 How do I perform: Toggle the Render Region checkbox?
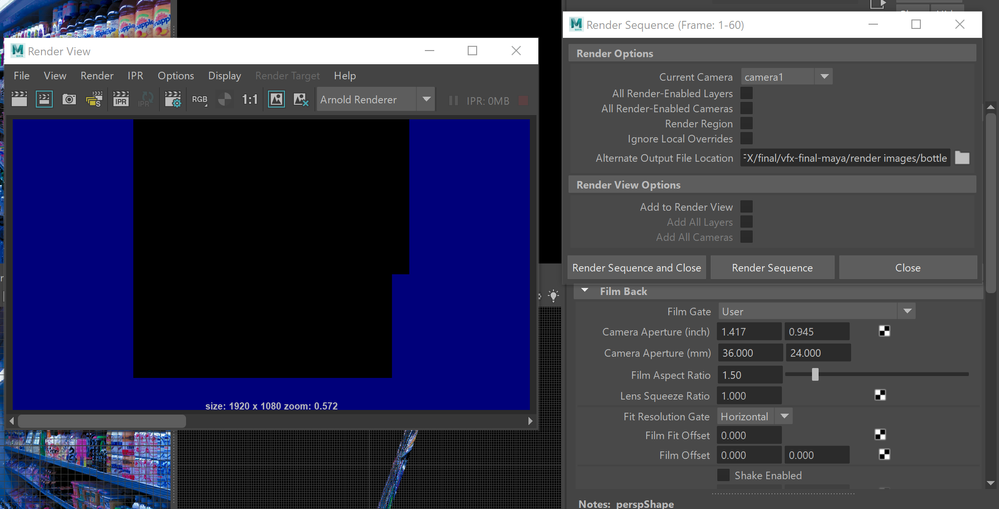point(747,124)
